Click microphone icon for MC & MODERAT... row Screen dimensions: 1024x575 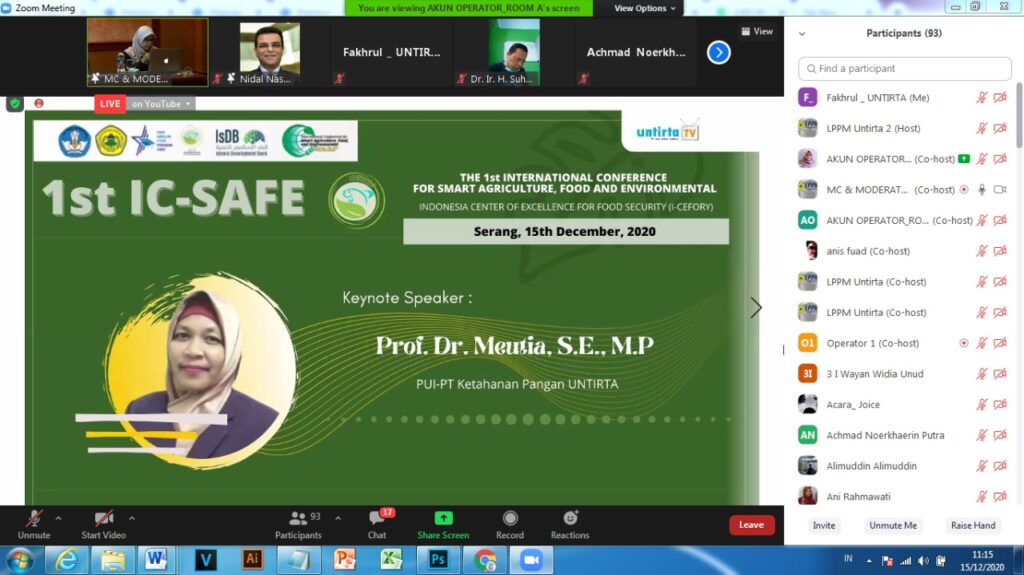pyautogui.click(x=982, y=189)
